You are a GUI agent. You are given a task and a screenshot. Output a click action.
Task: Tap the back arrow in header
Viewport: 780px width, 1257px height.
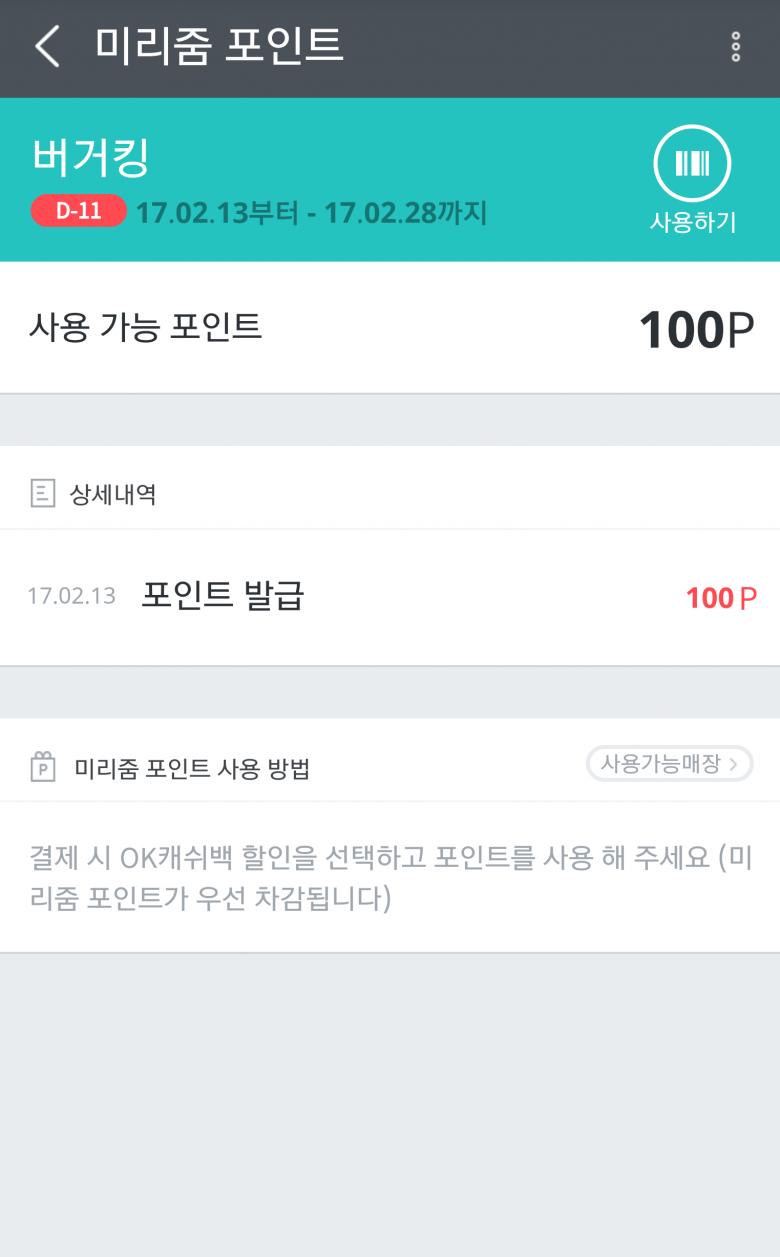(x=47, y=46)
